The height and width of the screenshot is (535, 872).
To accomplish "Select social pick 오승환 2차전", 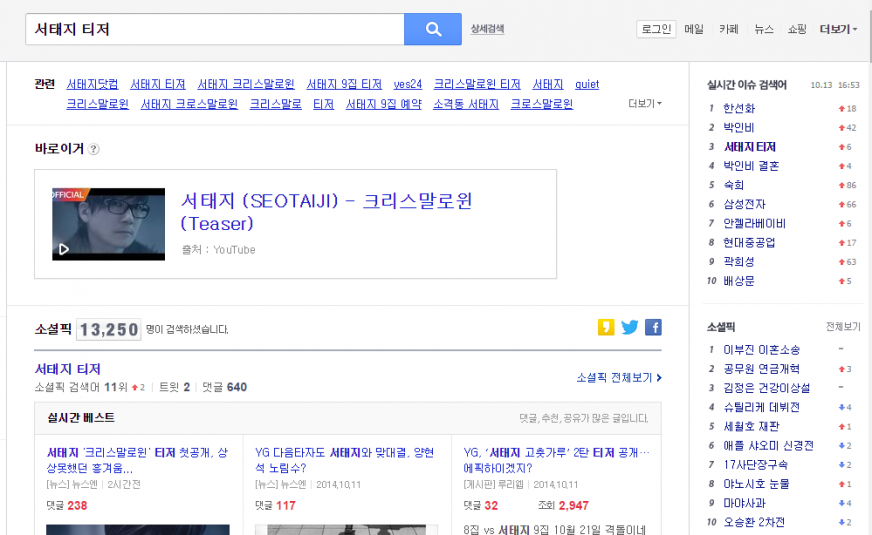I will (754, 522).
